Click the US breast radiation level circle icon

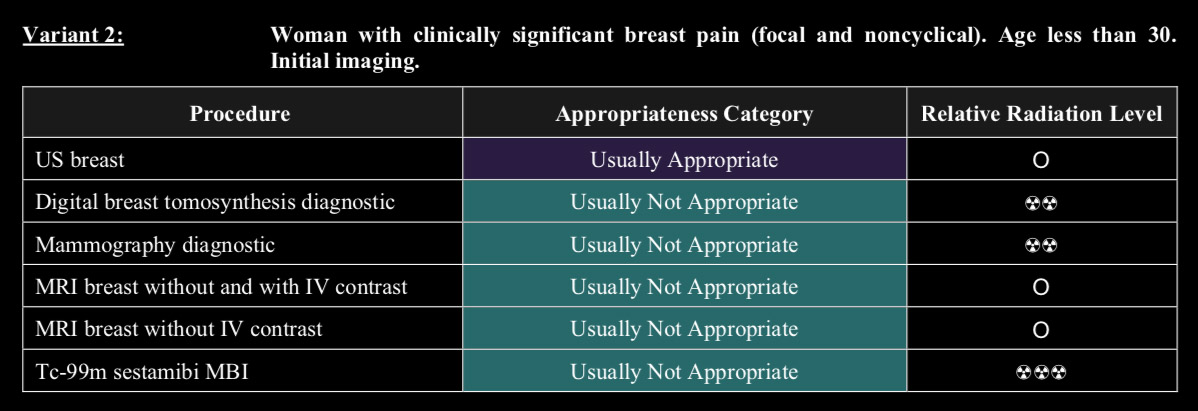(x=1041, y=160)
